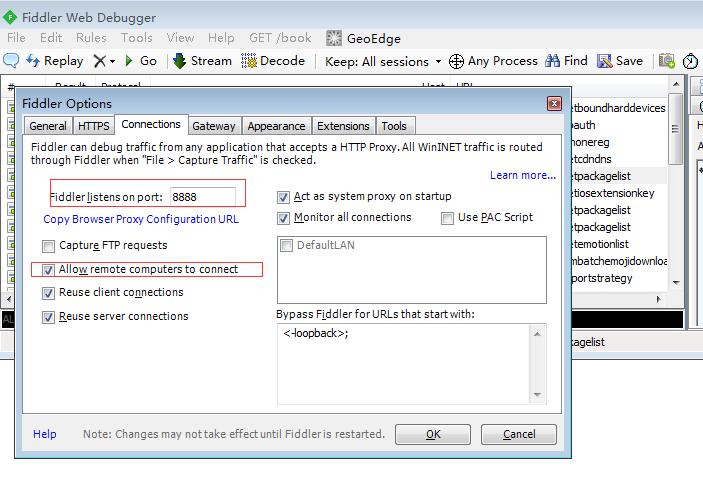Open the File menu
Viewport: 703px width, 481px height.
(17, 38)
